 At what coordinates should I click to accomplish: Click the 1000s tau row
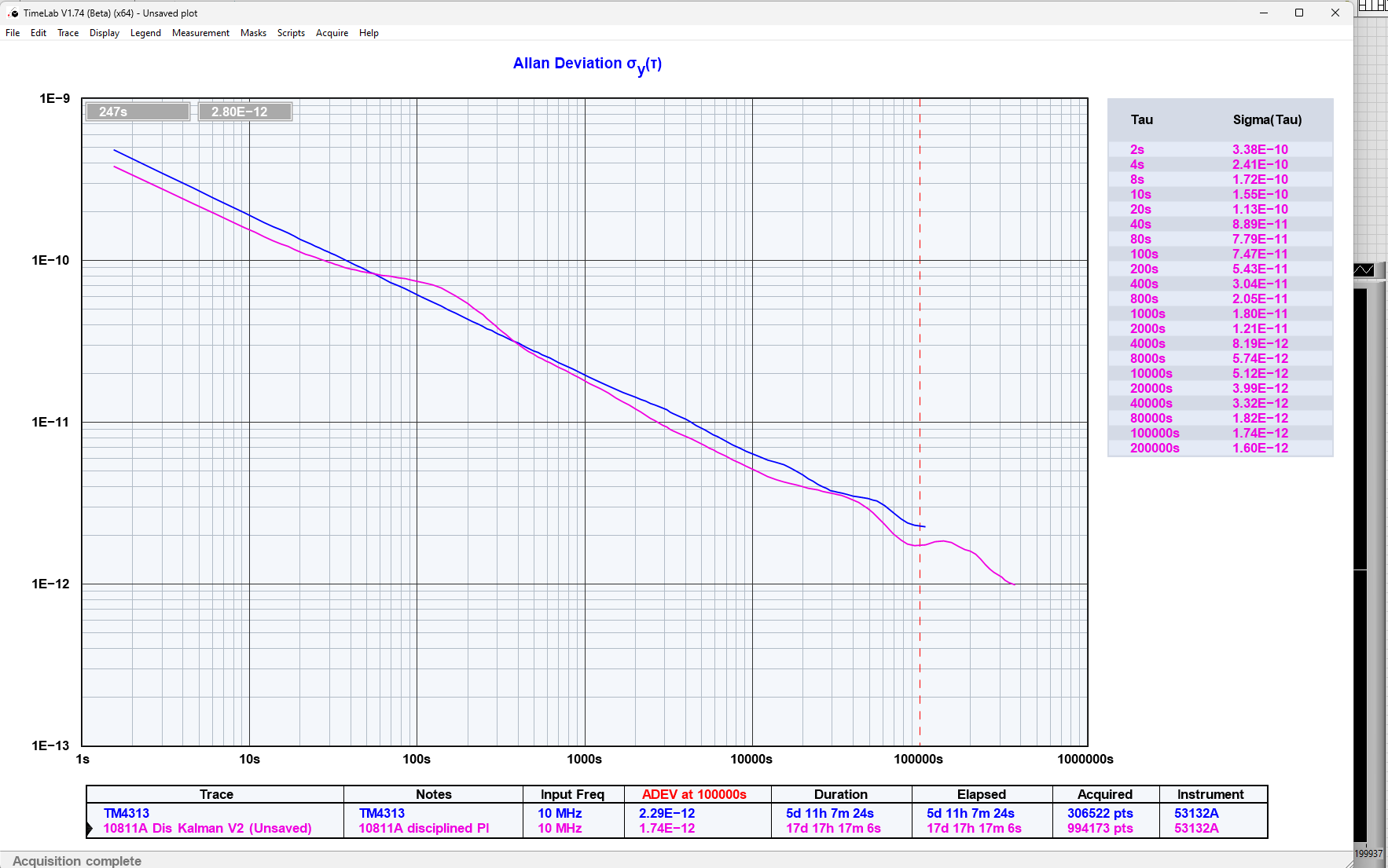coord(1221,313)
